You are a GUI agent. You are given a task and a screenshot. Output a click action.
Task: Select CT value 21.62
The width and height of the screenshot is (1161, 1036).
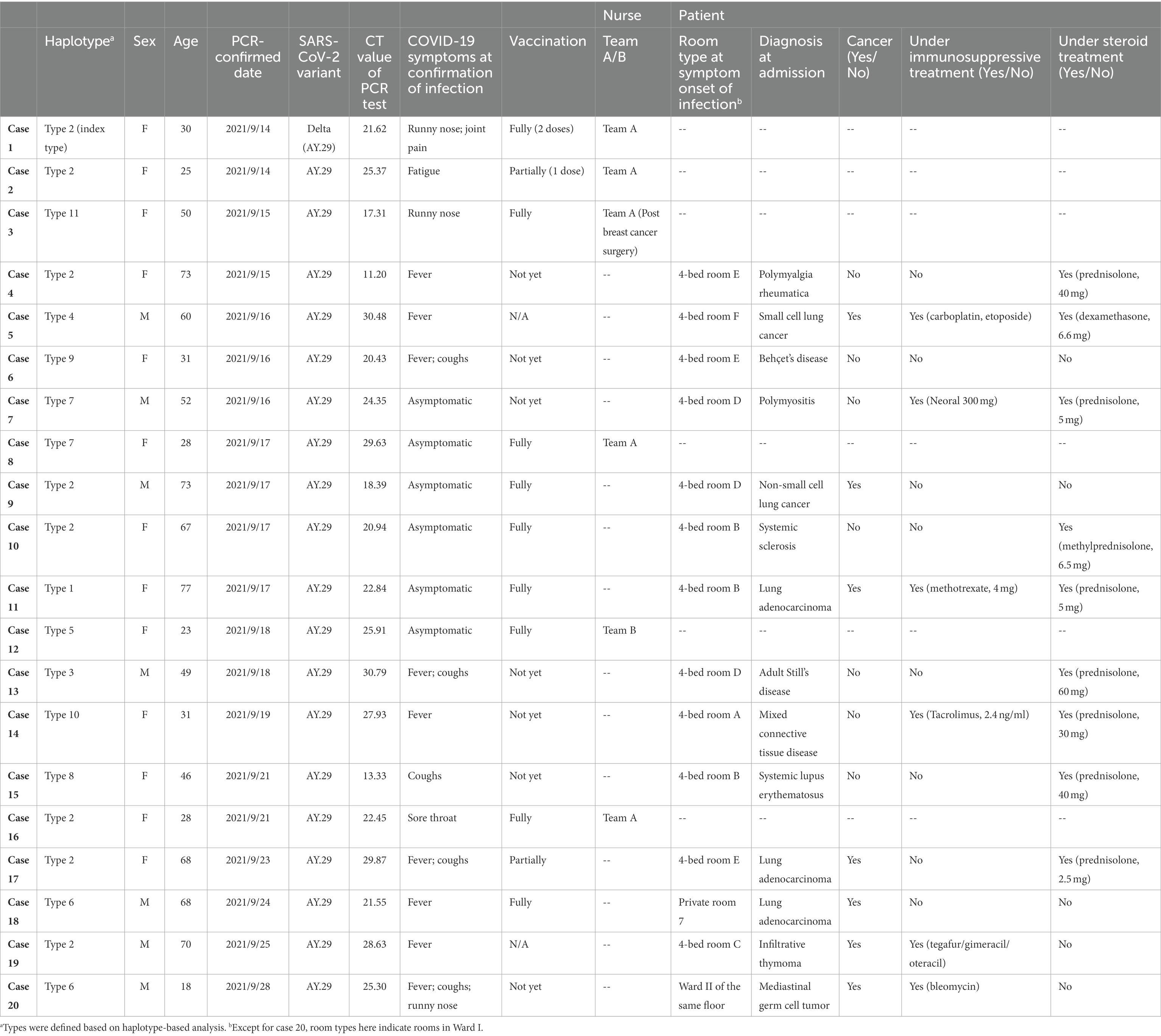(x=374, y=129)
